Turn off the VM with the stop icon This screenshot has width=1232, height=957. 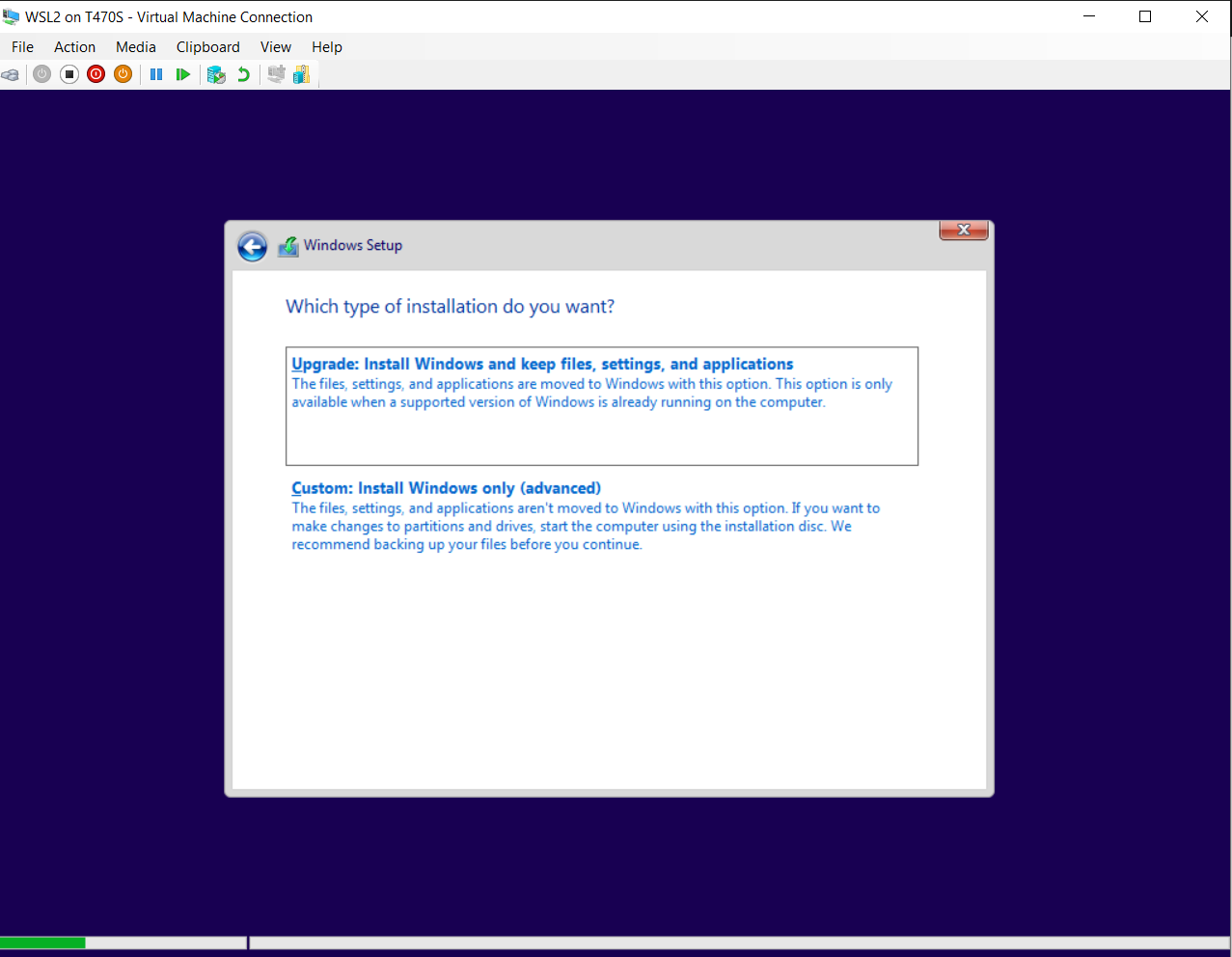tap(69, 74)
